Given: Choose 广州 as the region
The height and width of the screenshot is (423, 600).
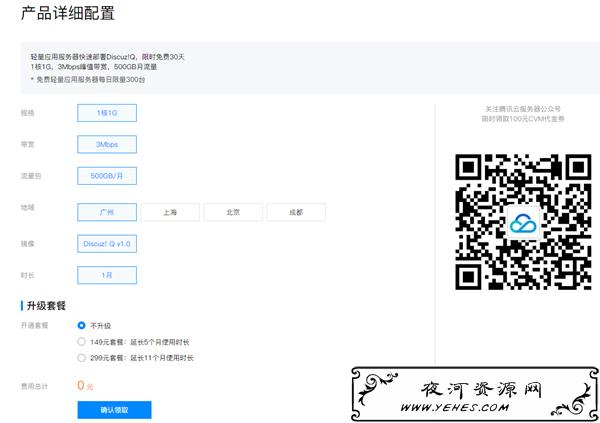Looking at the screenshot, I should (107, 212).
